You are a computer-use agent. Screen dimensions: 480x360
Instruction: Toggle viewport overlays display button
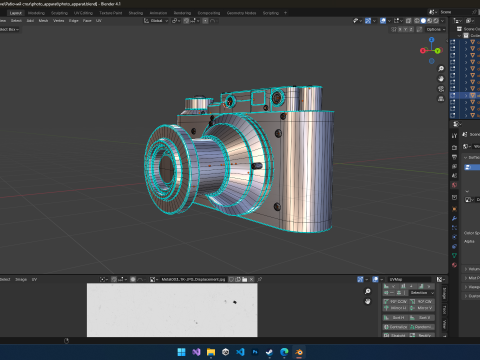click(383, 21)
